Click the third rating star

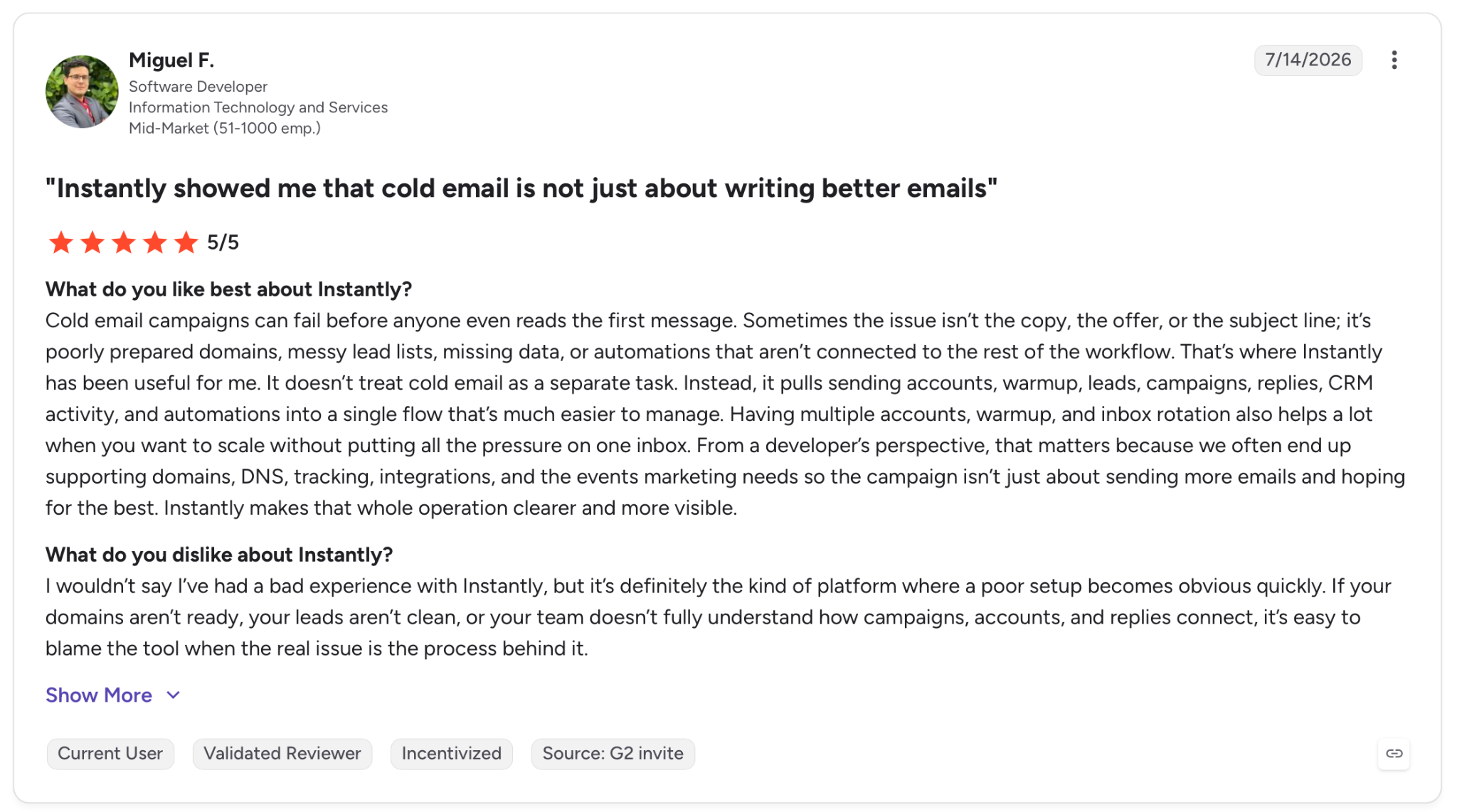pyautogui.click(x=124, y=242)
